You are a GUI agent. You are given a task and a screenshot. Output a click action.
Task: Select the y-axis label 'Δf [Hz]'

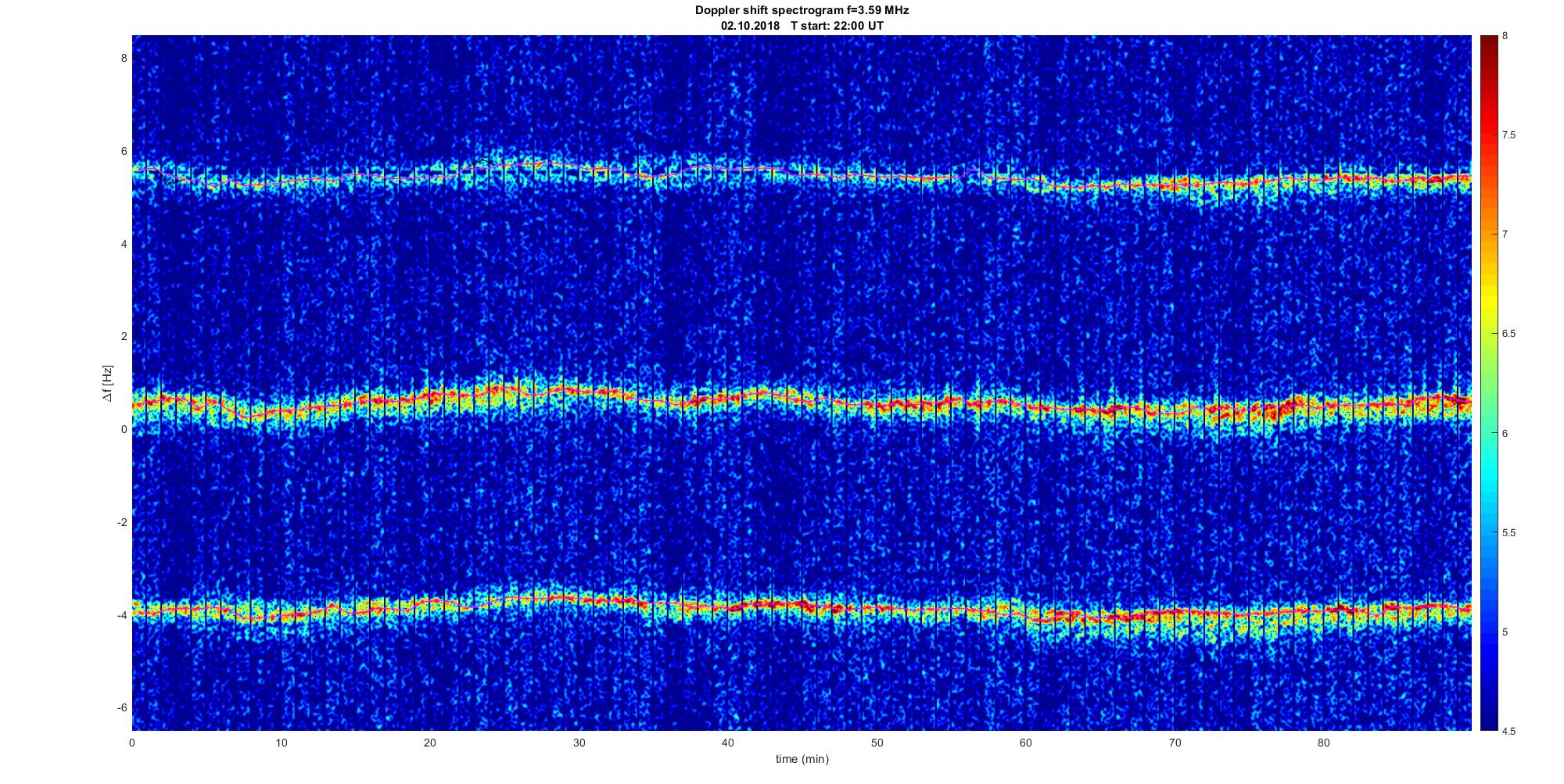[108, 384]
